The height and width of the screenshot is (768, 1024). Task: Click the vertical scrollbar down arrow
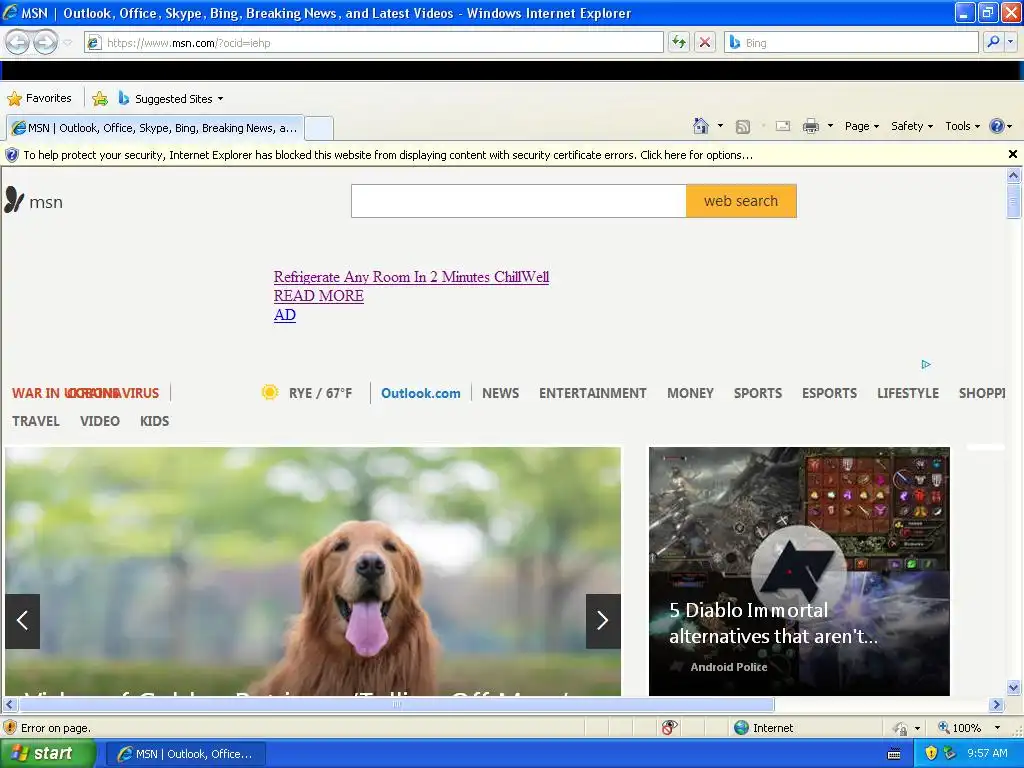[1014, 687]
